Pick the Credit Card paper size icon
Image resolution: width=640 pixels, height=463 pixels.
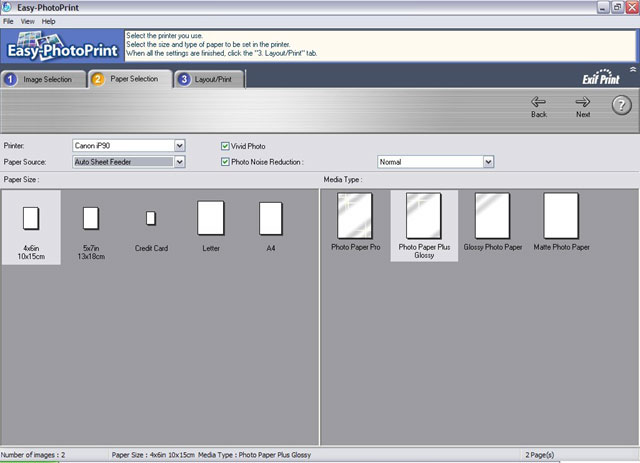point(151,217)
